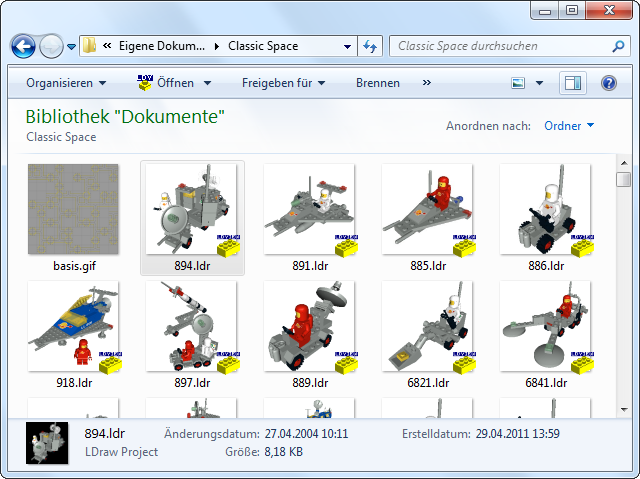This screenshot has height=479, width=640.
Task: Expand the arrow after Eigene Dokum...
Action: pos(217,46)
